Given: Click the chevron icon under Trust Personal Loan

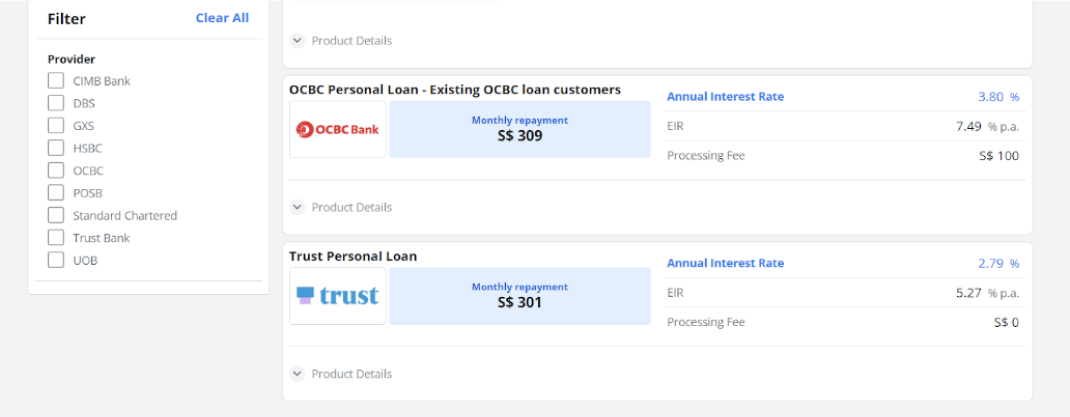Looking at the screenshot, I should click(297, 373).
